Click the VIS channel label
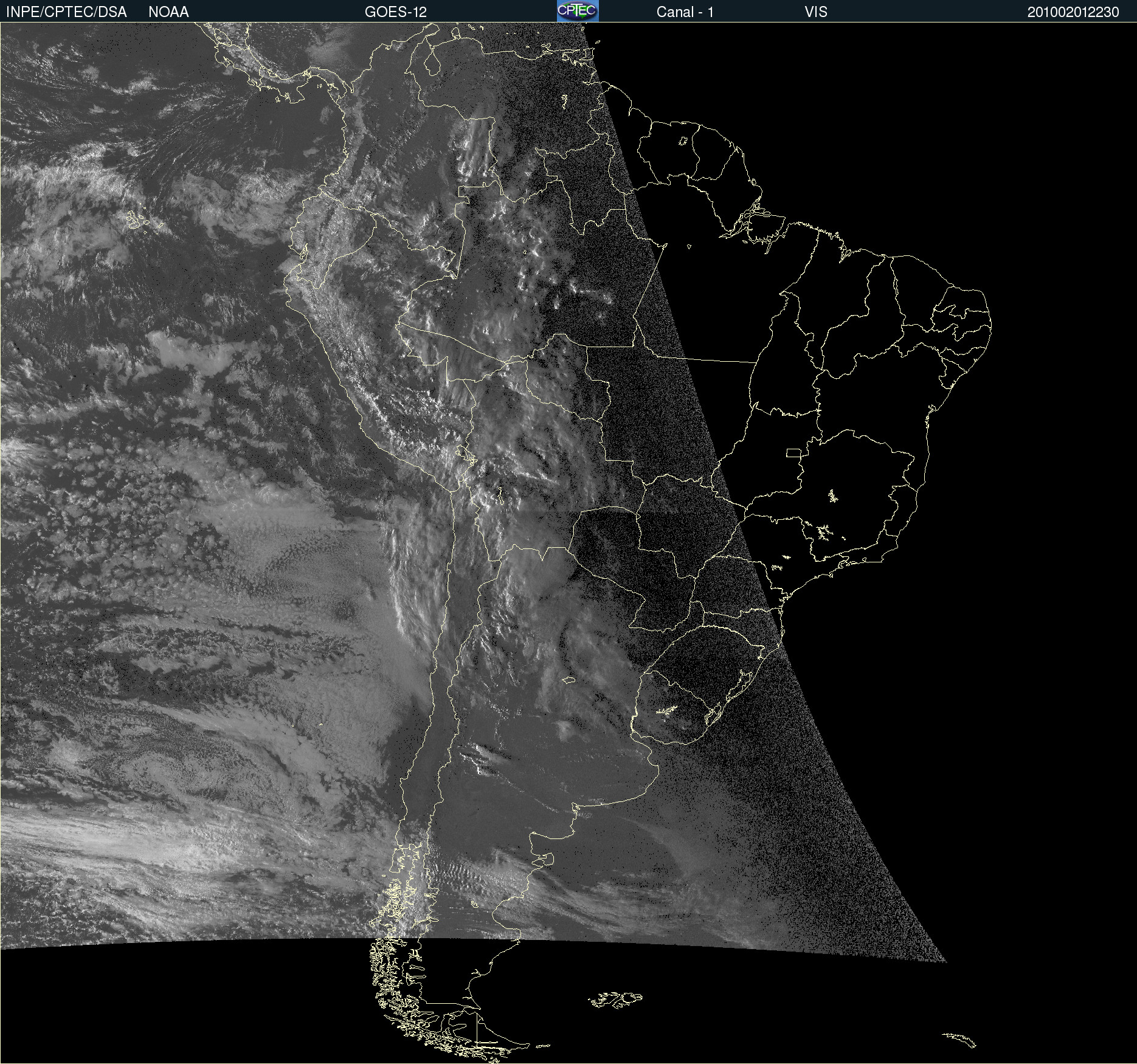 pos(816,12)
